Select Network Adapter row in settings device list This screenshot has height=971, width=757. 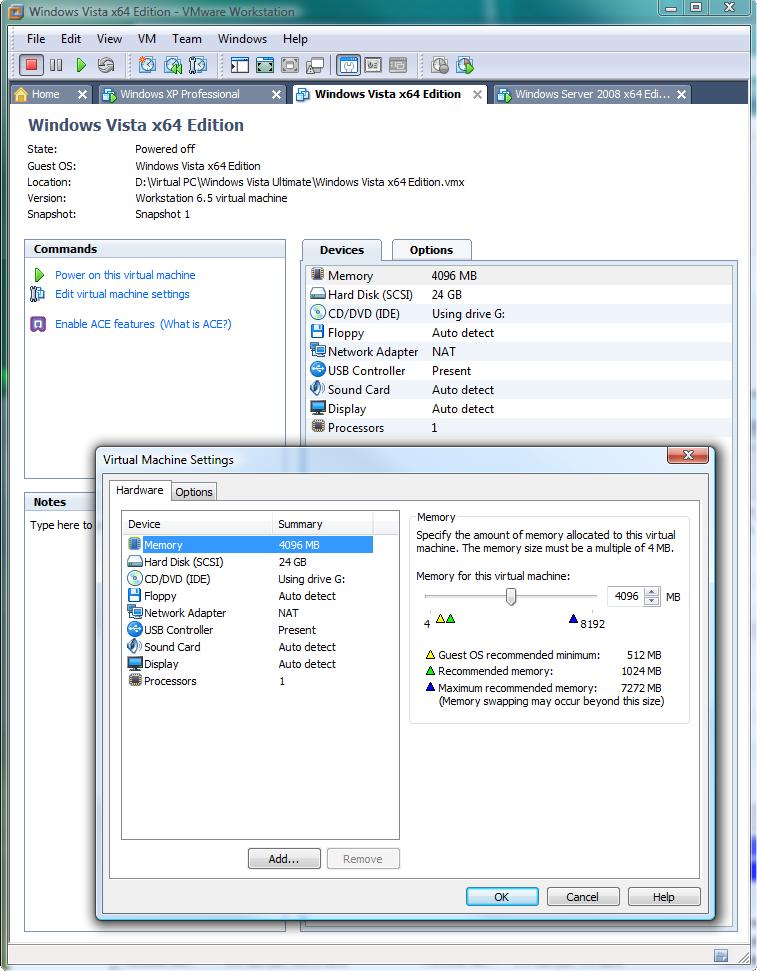click(248, 613)
